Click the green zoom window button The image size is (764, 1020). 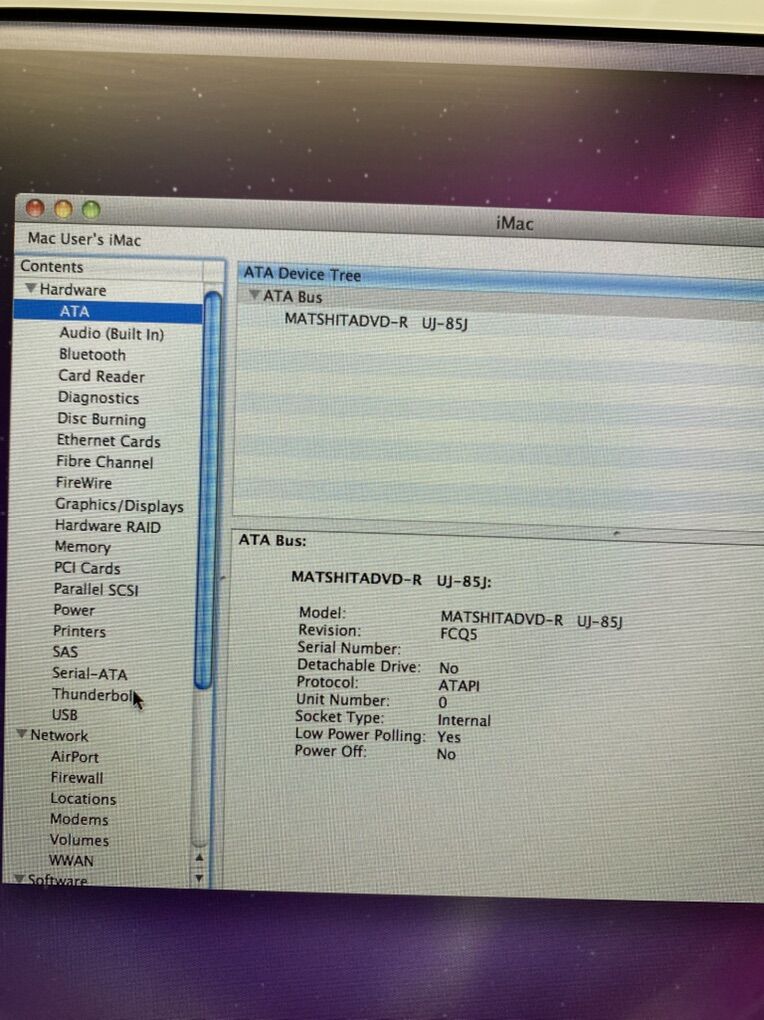pos(91,210)
